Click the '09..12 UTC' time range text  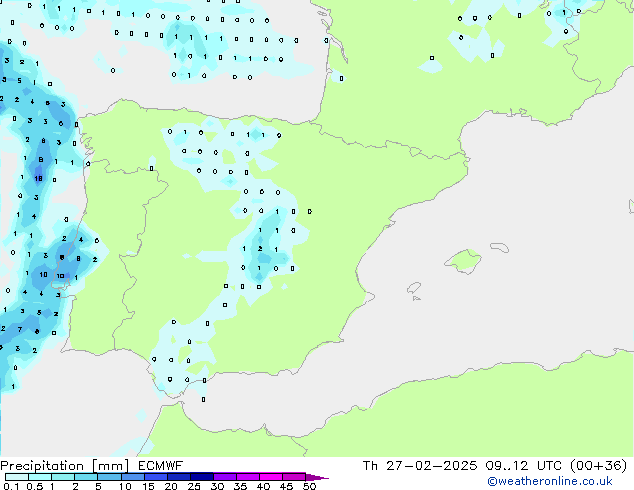coord(524,466)
